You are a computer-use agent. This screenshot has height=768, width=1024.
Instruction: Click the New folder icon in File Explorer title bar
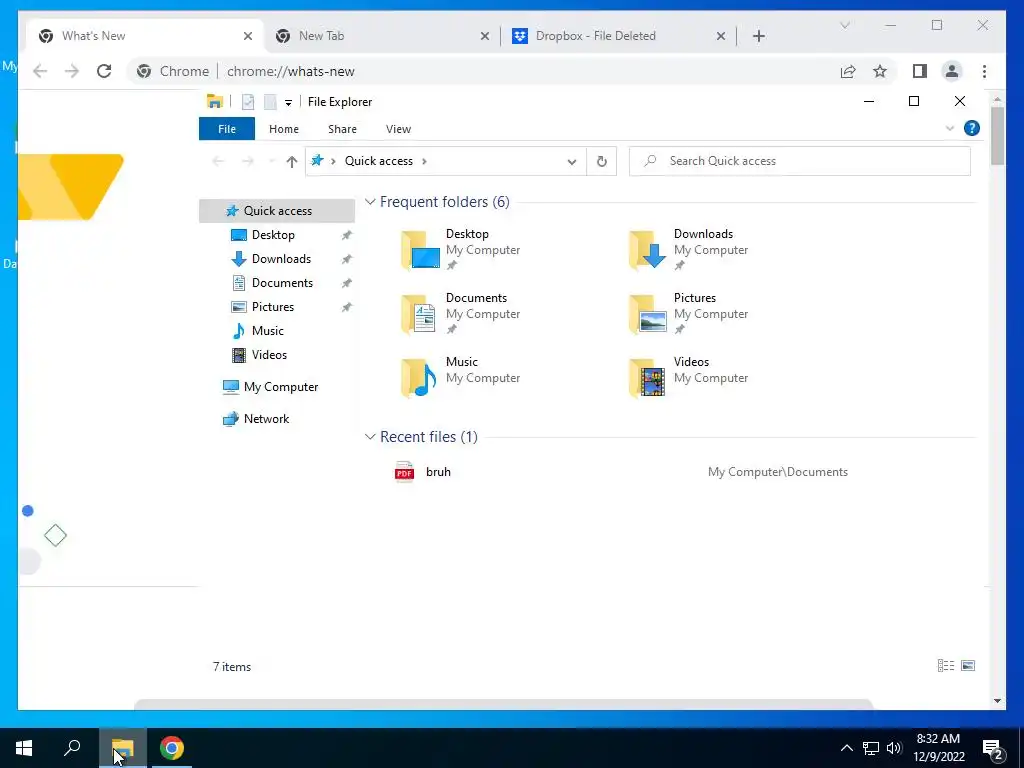tap(270, 102)
